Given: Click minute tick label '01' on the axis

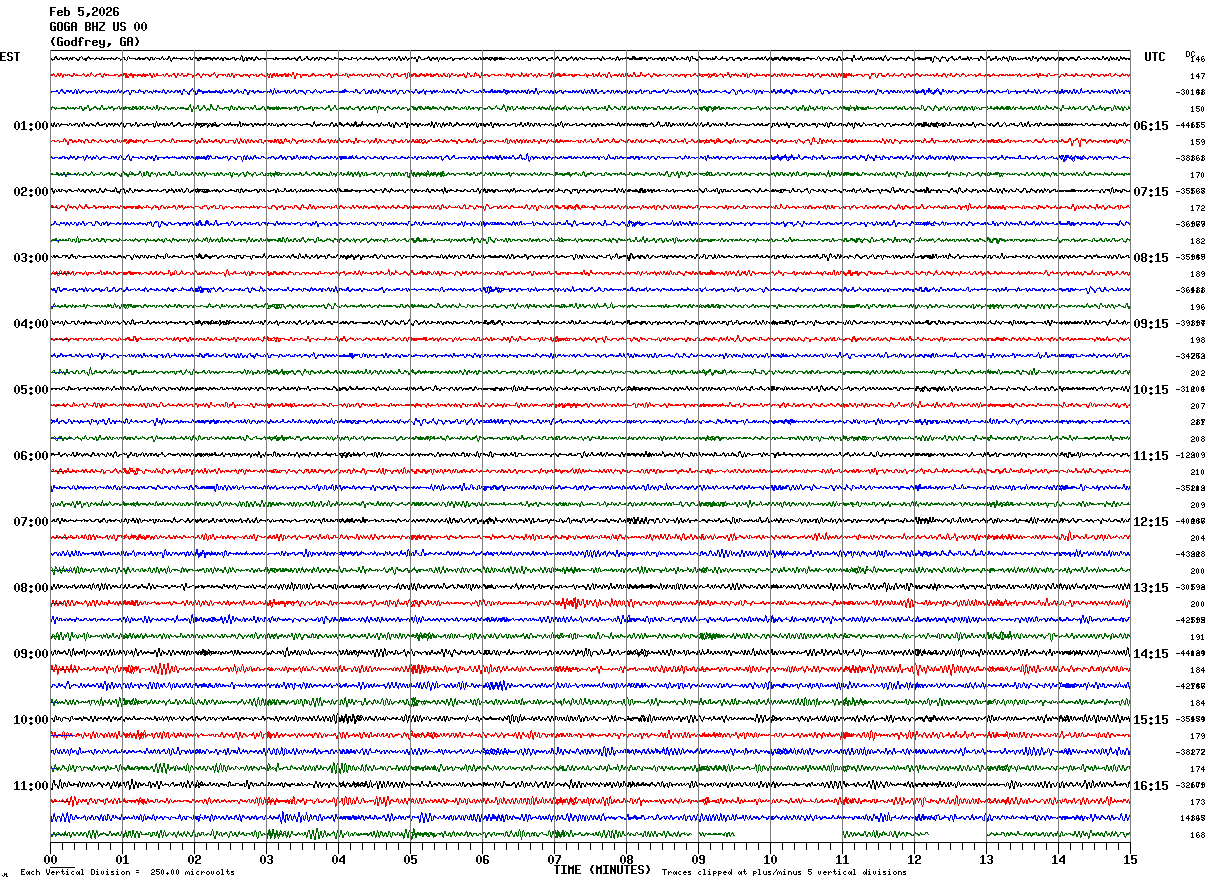Looking at the screenshot, I should [x=123, y=859].
